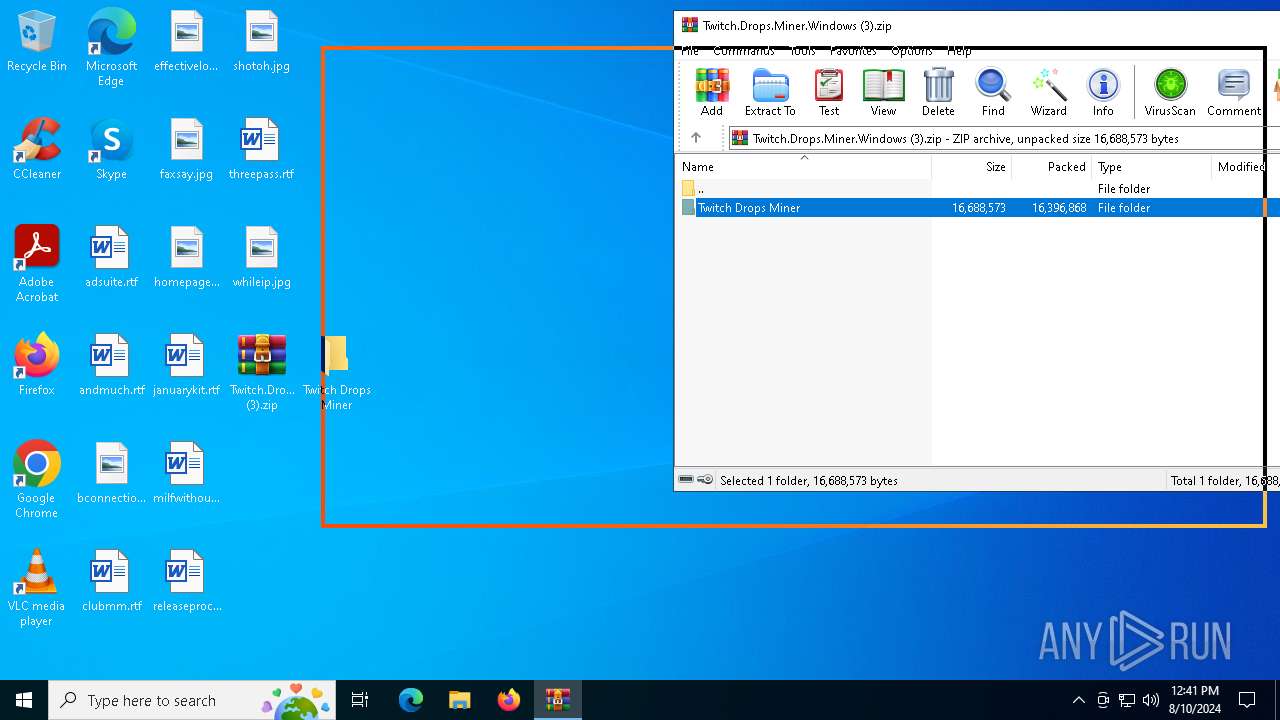The height and width of the screenshot is (720, 1280).
Task: Click the WinRAR taskbar button
Action: (x=557, y=700)
